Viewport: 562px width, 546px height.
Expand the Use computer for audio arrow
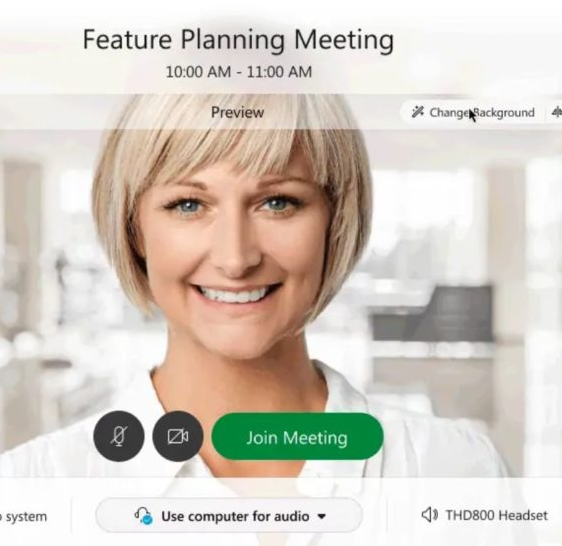322,517
